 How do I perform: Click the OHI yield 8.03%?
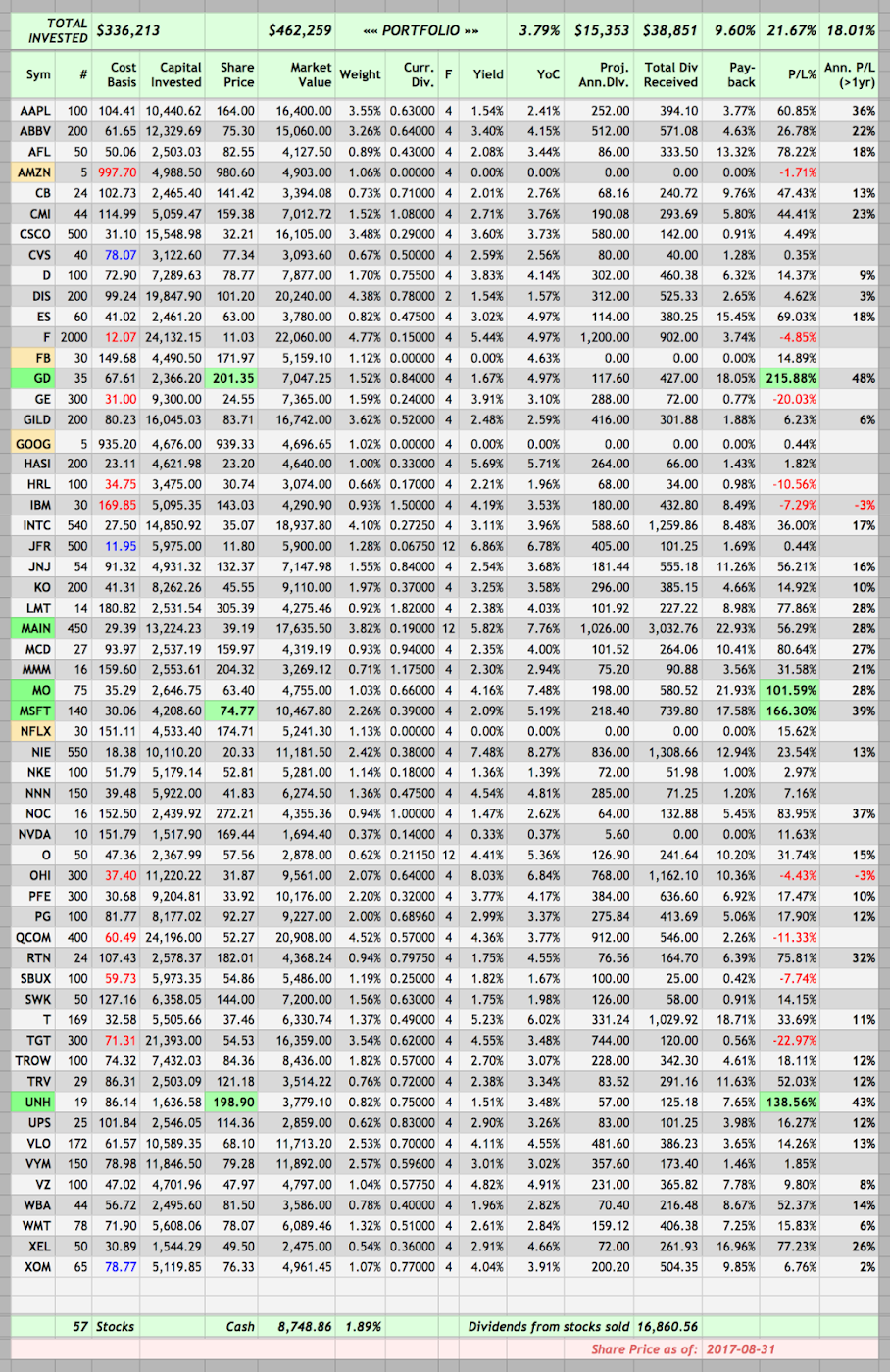(x=487, y=875)
